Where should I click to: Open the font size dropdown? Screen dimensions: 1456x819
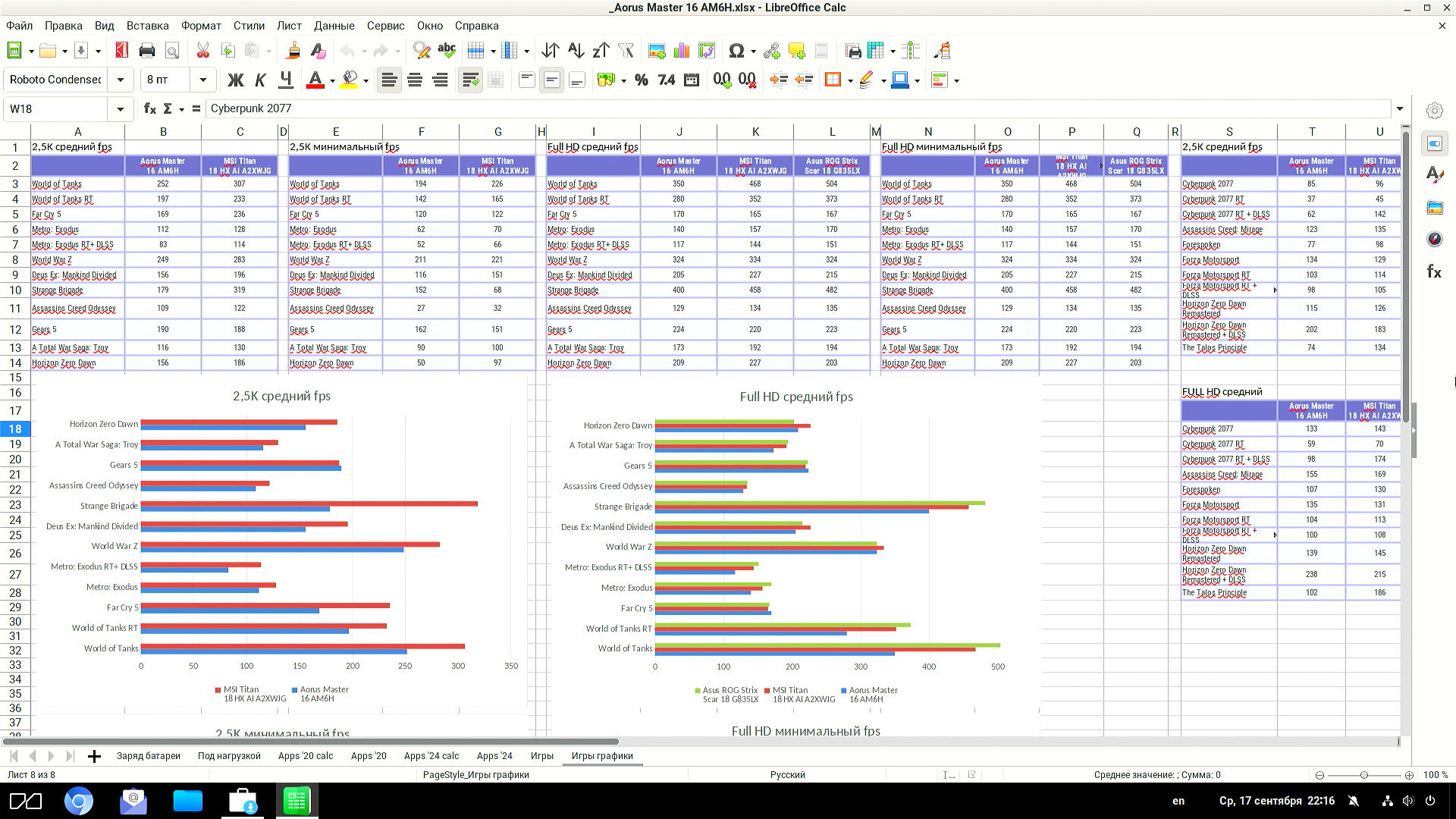pyautogui.click(x=202, y=80)
